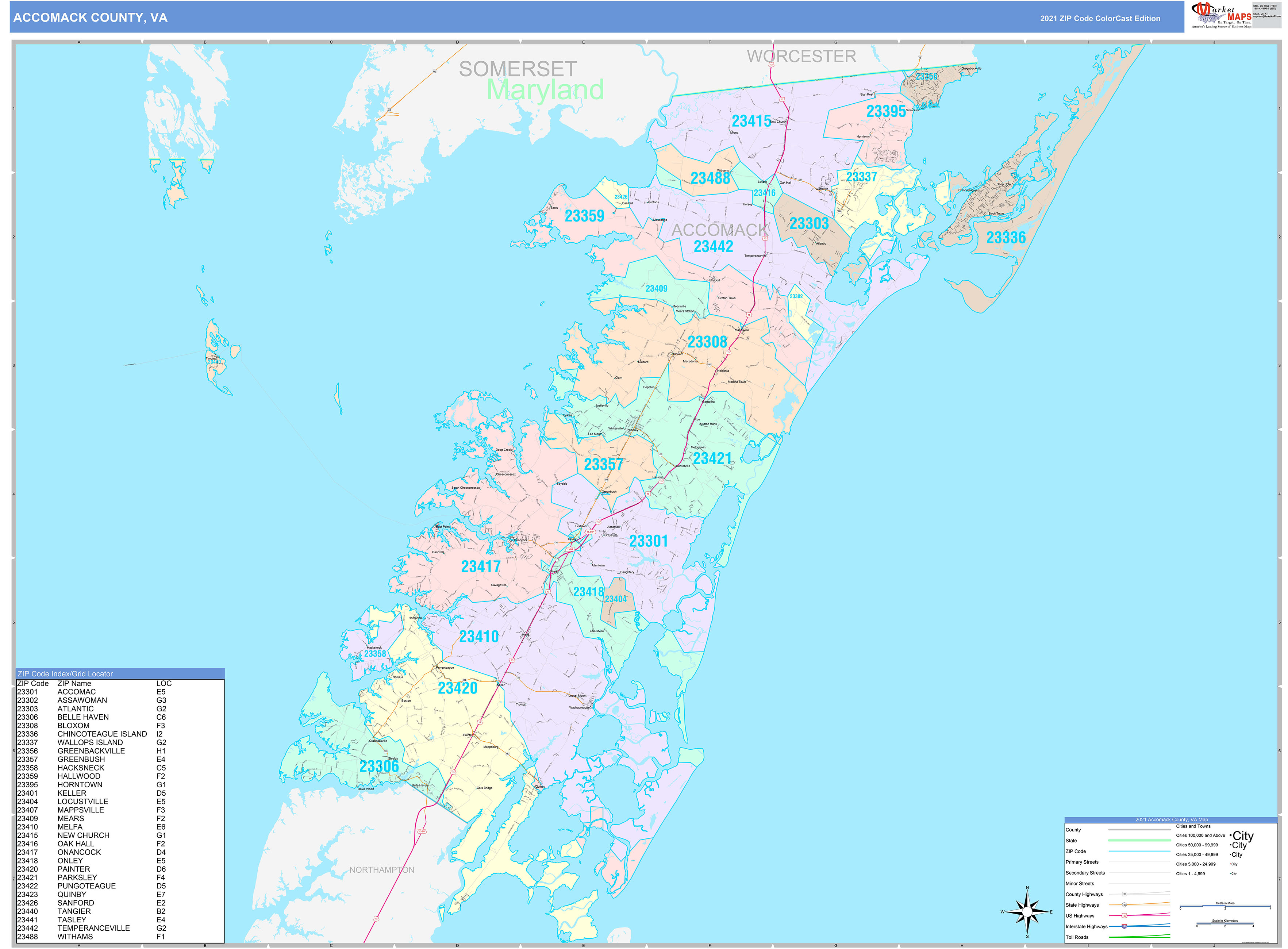This screenshot has width=1288, height=949.
Task: Click the State Highways circle marker in legend
Action: [x=1124, y=905]
